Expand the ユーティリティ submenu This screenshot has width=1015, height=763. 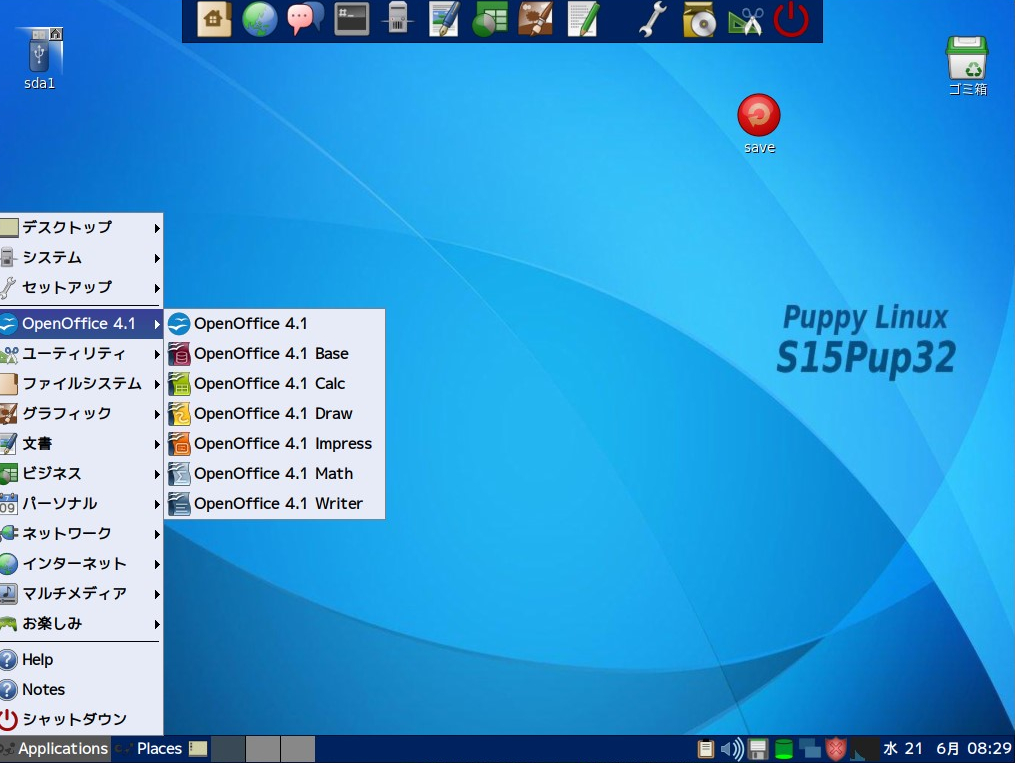[81, 353]
